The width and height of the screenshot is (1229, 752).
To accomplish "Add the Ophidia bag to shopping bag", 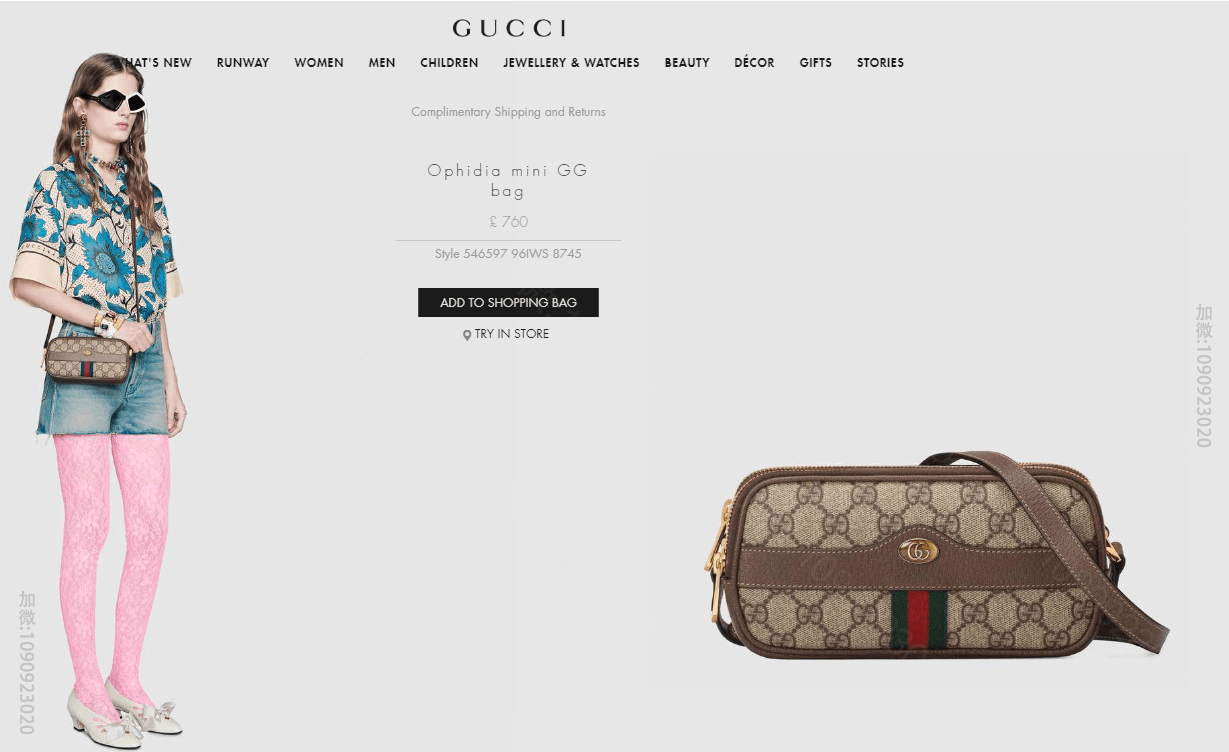I will [x=508, y=302].
